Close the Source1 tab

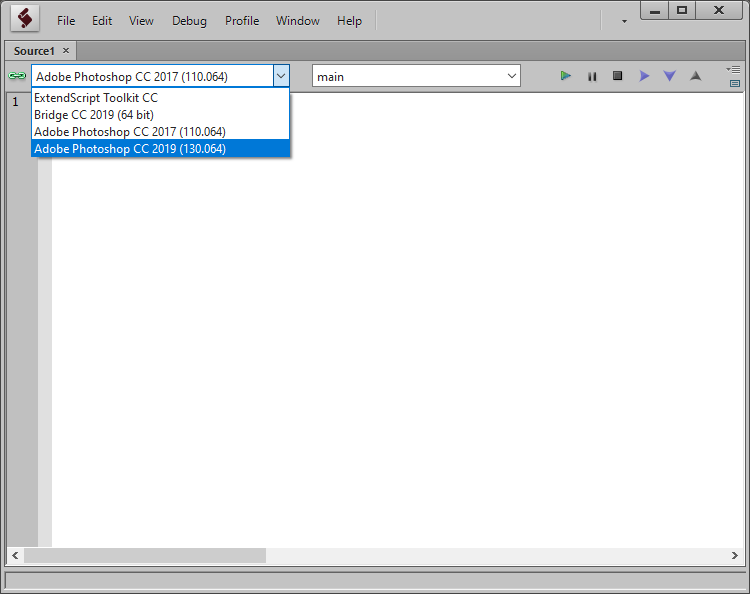point(66,50)
